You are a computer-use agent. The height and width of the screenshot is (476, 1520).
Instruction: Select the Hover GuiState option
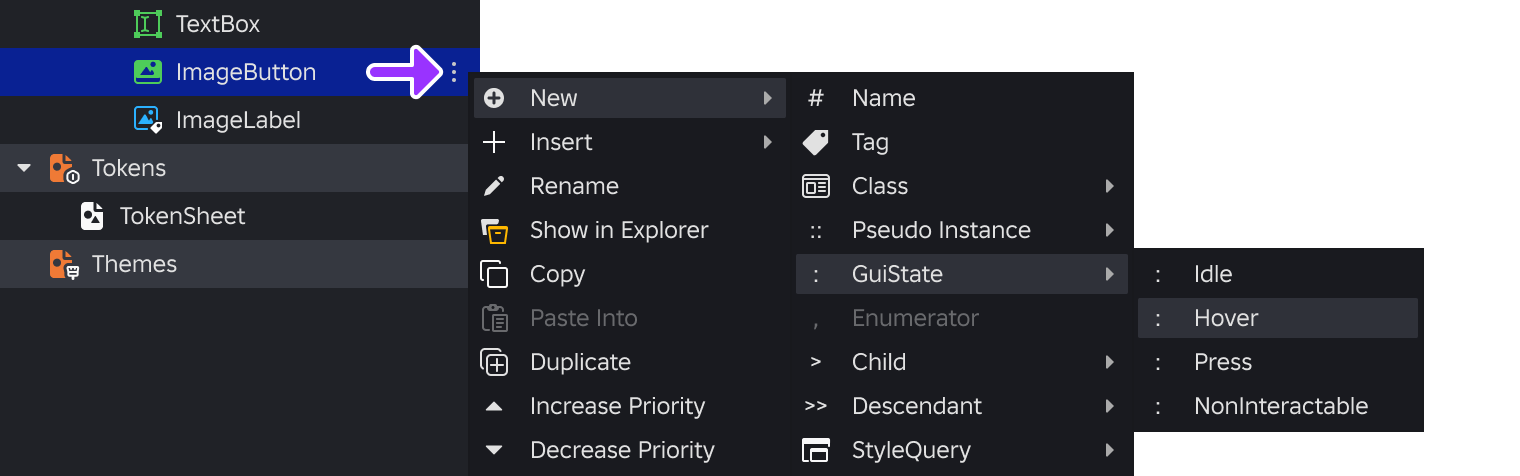pos(1278,318)
